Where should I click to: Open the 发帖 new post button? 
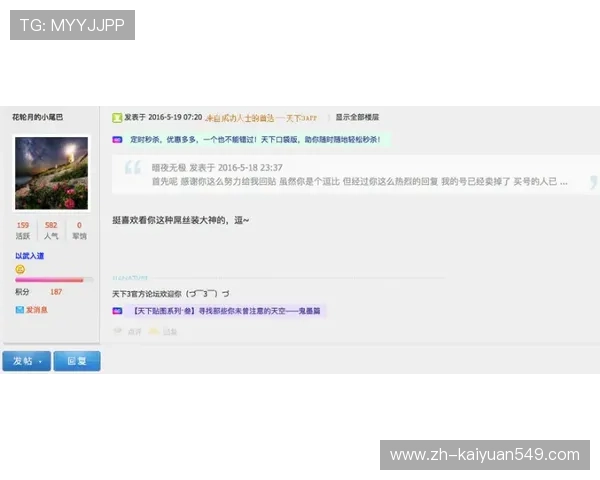[26, 361]
